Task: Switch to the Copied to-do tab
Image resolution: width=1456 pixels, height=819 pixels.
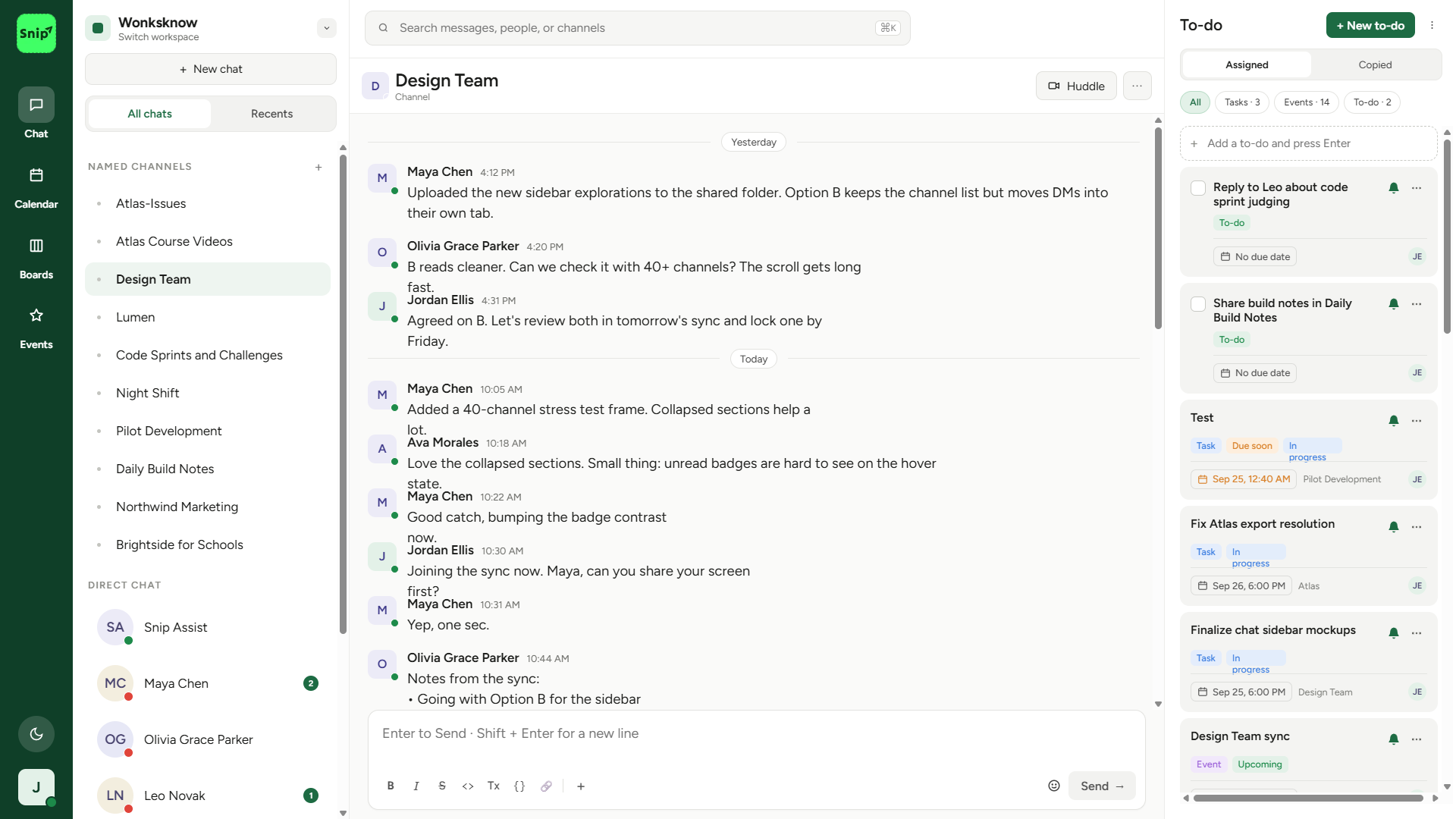Action: click(x=1375, y=64)
